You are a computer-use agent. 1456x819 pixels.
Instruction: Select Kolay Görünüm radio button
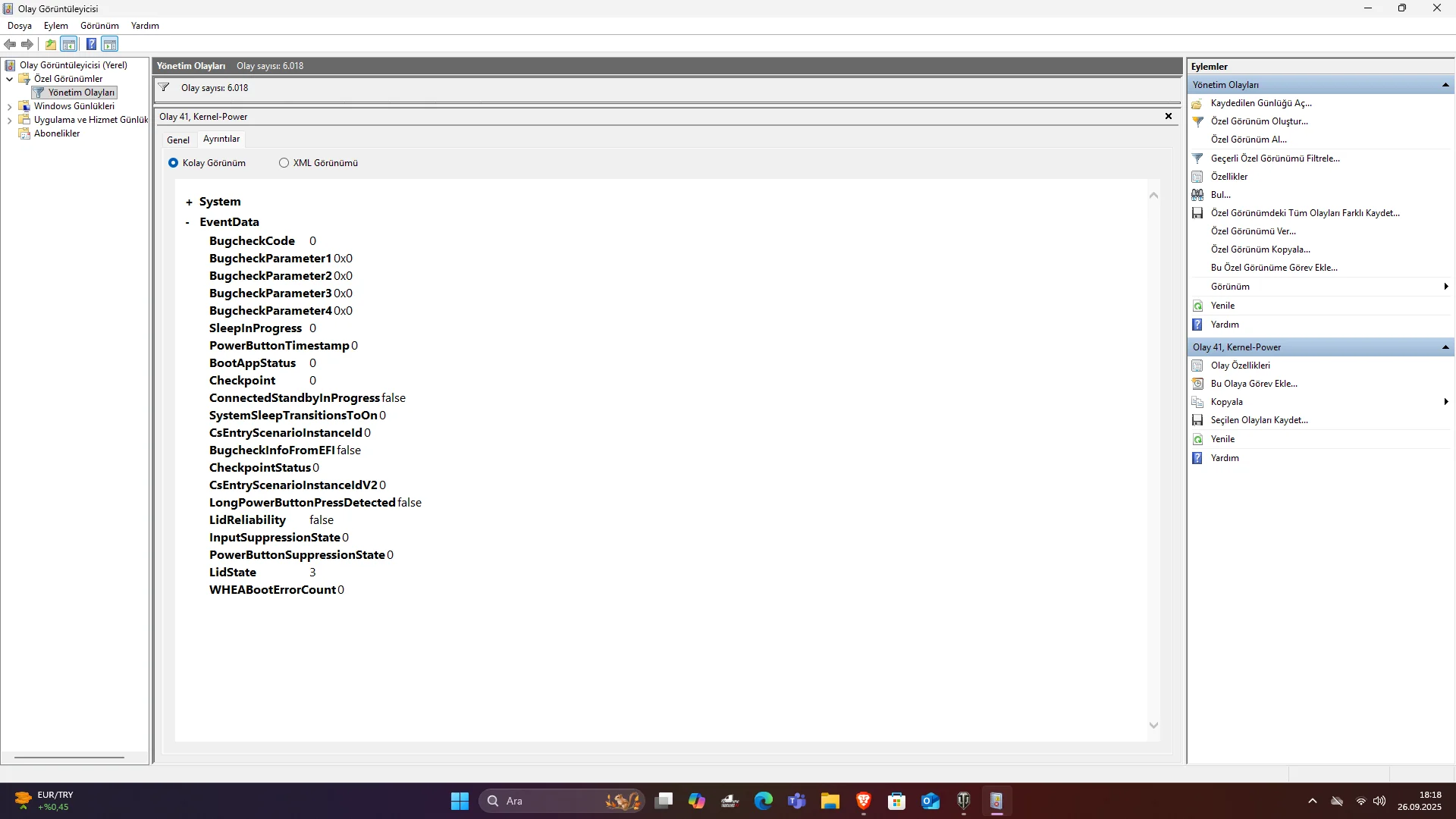[x=174, y=163]
